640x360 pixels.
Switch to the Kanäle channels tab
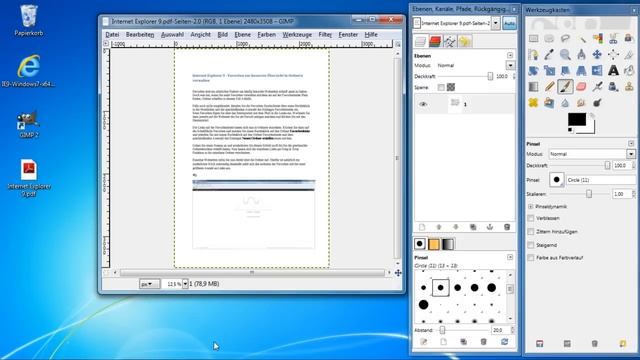[x=435, y=41]
